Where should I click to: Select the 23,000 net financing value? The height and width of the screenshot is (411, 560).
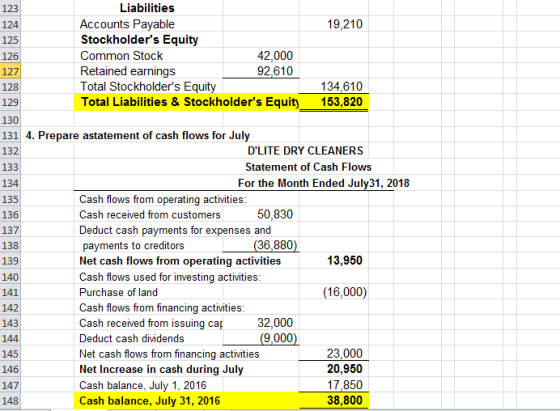[345, 354]
